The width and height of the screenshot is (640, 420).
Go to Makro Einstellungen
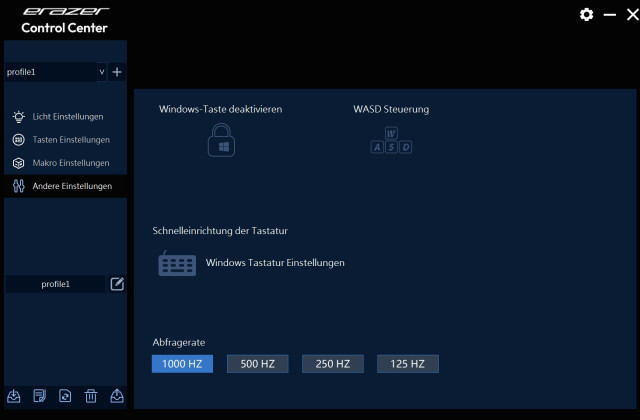tap(70, 163)
